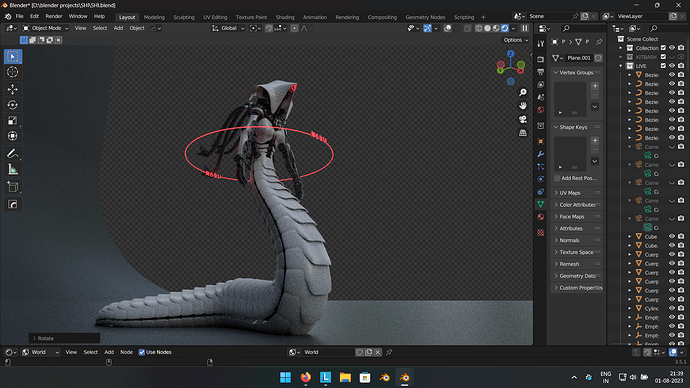Toggle the camera view icon
Screen dimensions: 690x388
(x=522, y=119)
